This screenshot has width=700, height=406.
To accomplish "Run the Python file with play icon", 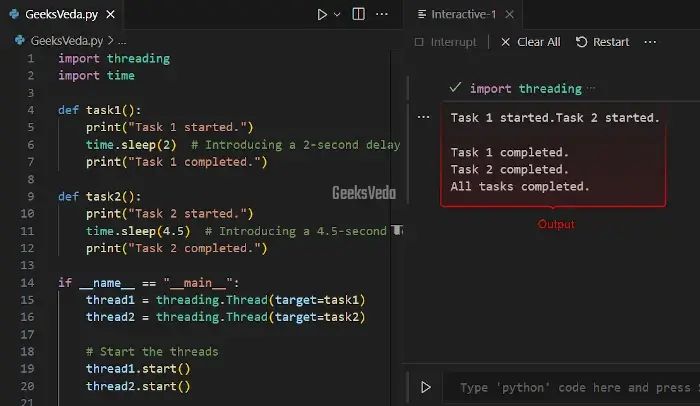I will click(x=322, y=14).
